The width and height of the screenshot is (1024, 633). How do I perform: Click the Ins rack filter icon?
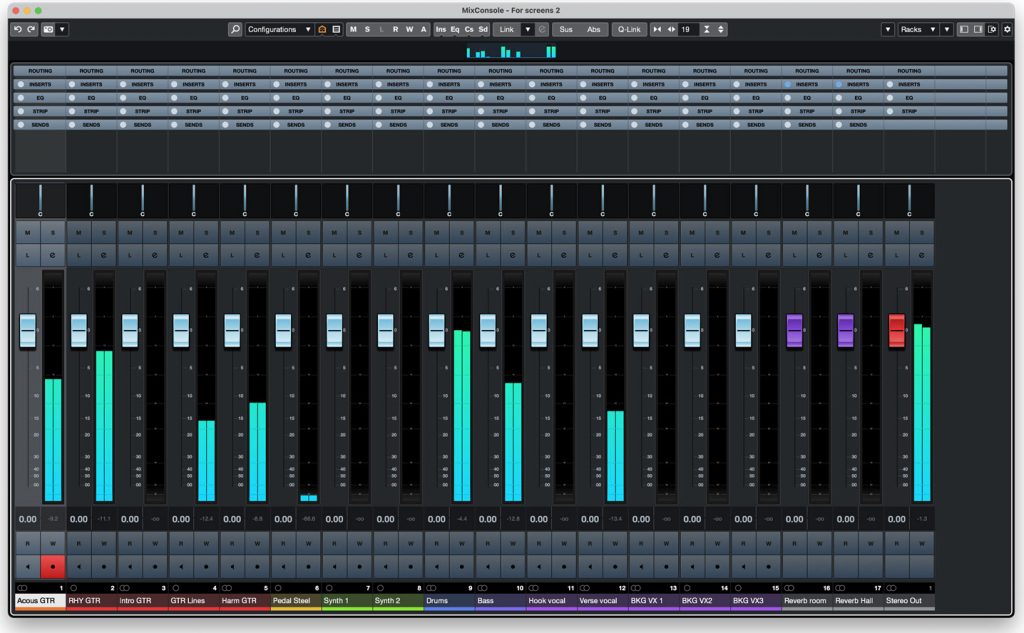click(x=441, y=29)
